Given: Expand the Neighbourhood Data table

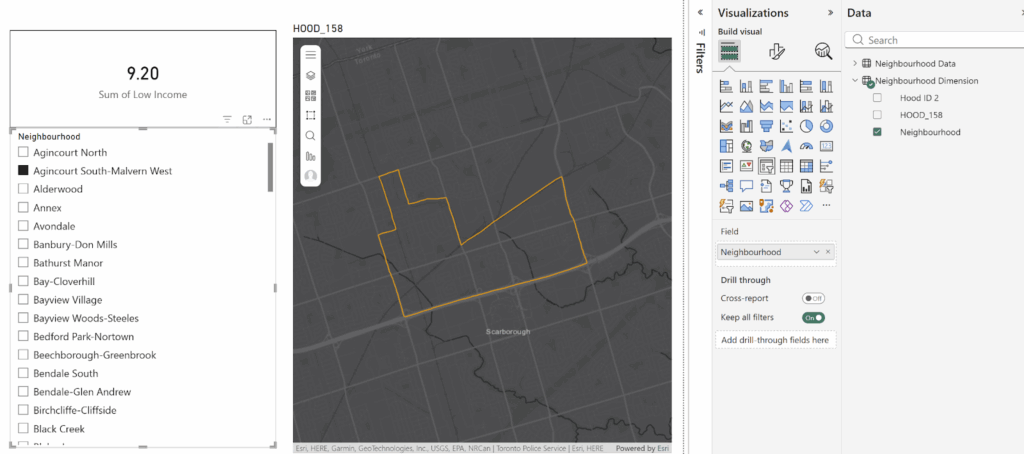Looking at the screenshot, I should click(854, 64).
